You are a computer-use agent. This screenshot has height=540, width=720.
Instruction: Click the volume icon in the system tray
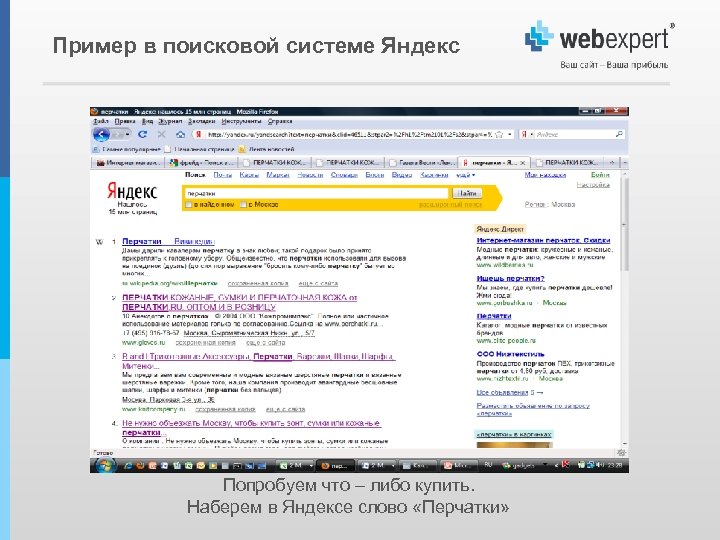[x=600, y=465]
